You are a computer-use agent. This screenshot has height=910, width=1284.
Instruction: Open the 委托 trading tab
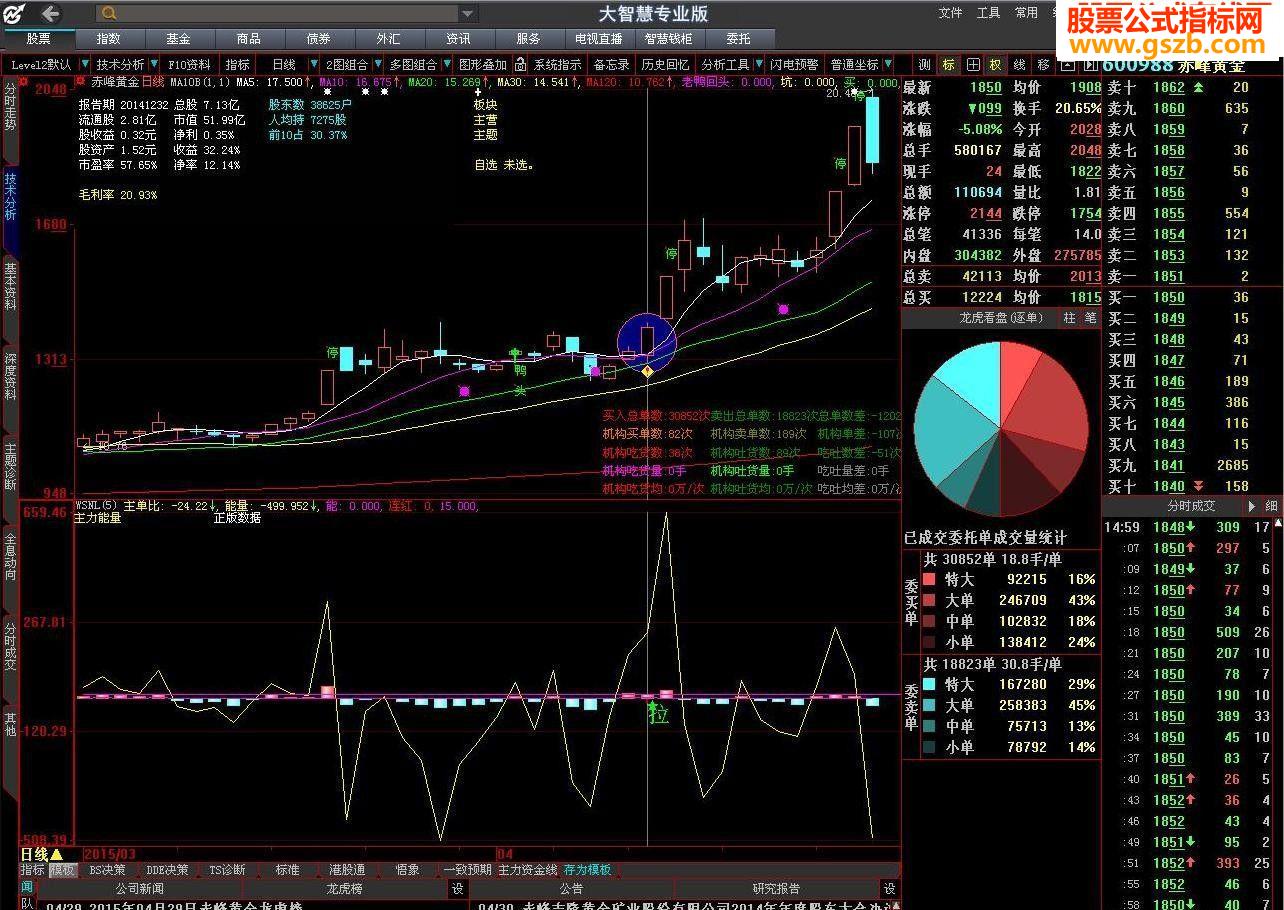[x=739, y=39]
